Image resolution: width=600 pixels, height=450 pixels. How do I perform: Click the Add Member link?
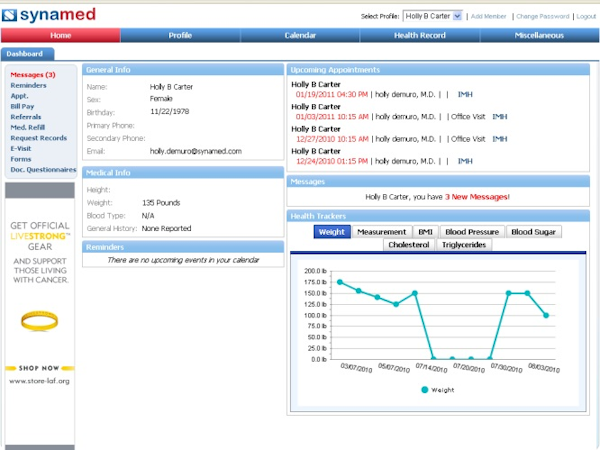pyautogui.click(x=489, y=17)
